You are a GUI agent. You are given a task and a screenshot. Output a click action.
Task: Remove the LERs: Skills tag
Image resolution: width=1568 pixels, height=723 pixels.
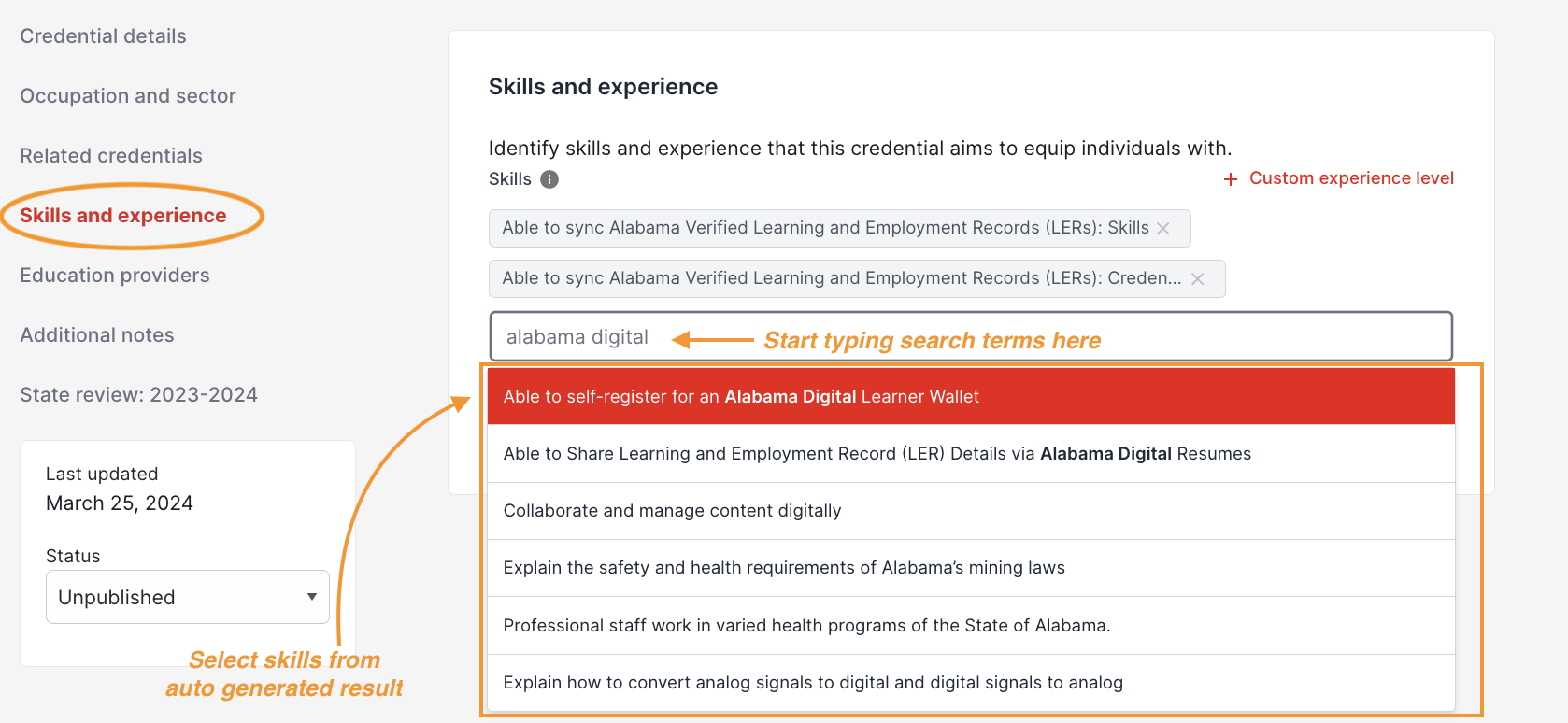tap(1163, 229)
